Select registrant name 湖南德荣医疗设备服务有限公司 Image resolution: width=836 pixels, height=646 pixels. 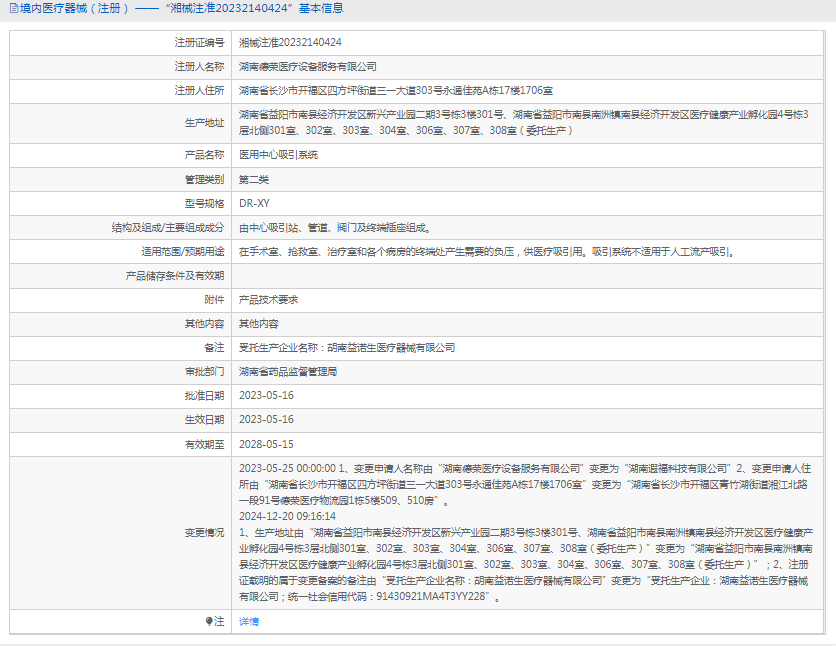[x=308, y=67]
